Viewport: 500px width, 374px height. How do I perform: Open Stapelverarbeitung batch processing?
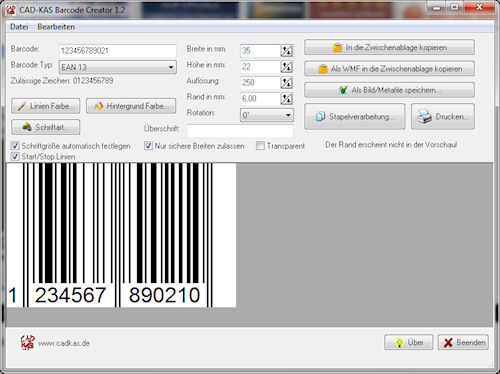355,117
